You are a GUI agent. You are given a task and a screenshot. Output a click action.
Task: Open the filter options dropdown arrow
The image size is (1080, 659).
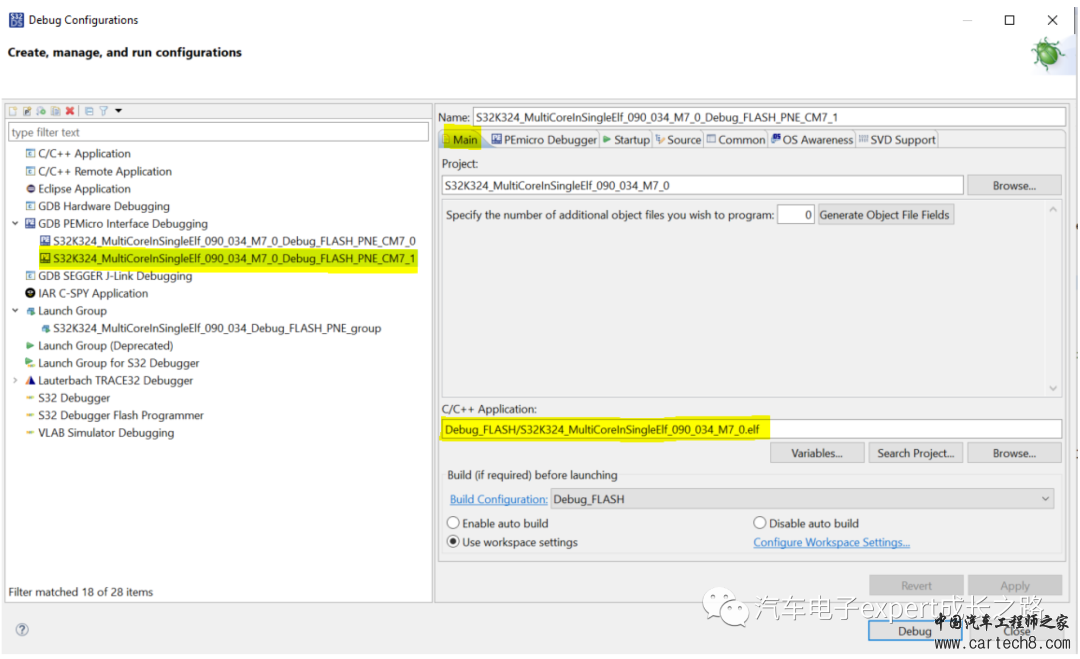(x=118, y=111)
